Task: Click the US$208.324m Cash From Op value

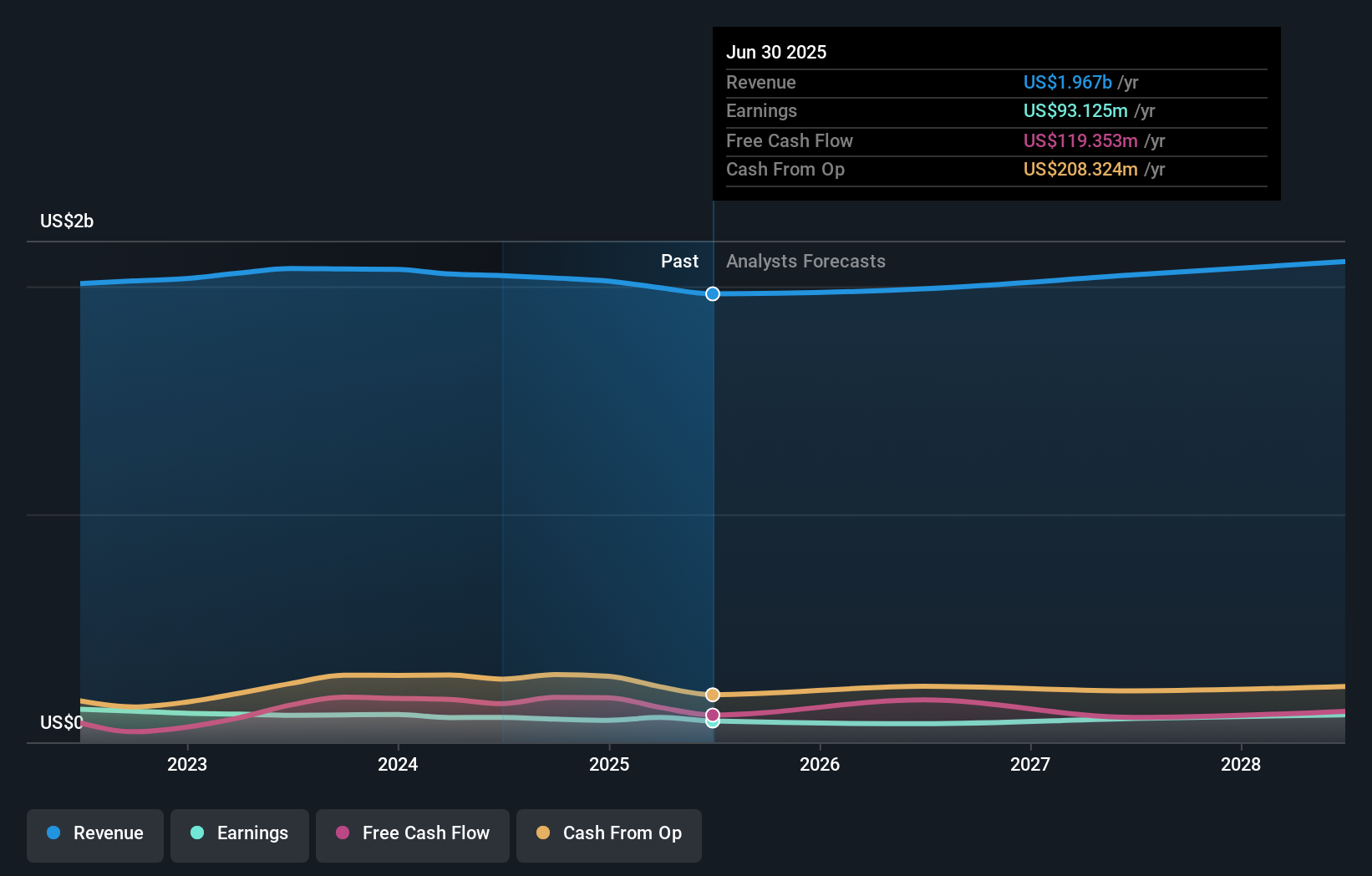Action: pyautogui.click(x=1080, y=169)
